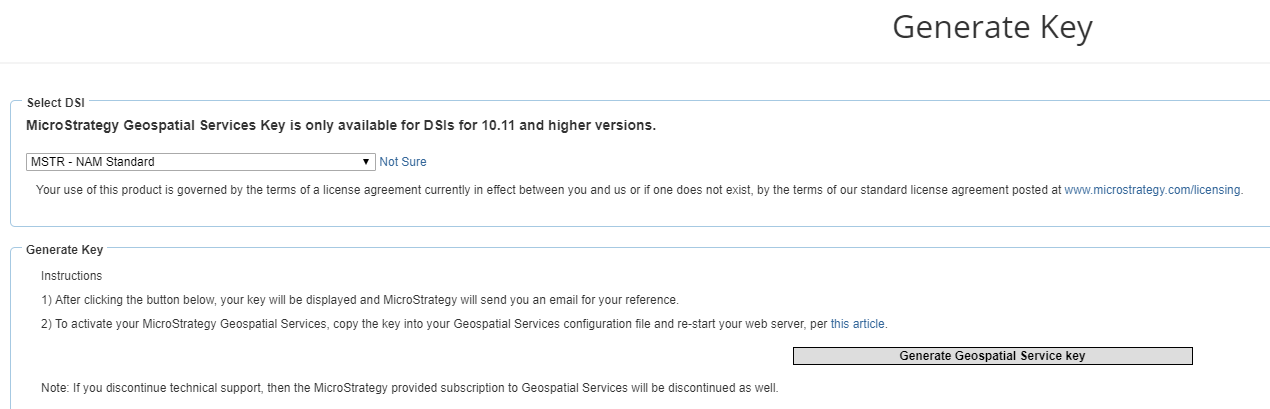Click the Generate Key section legend
1270x409 pixels.
point(64,250)
